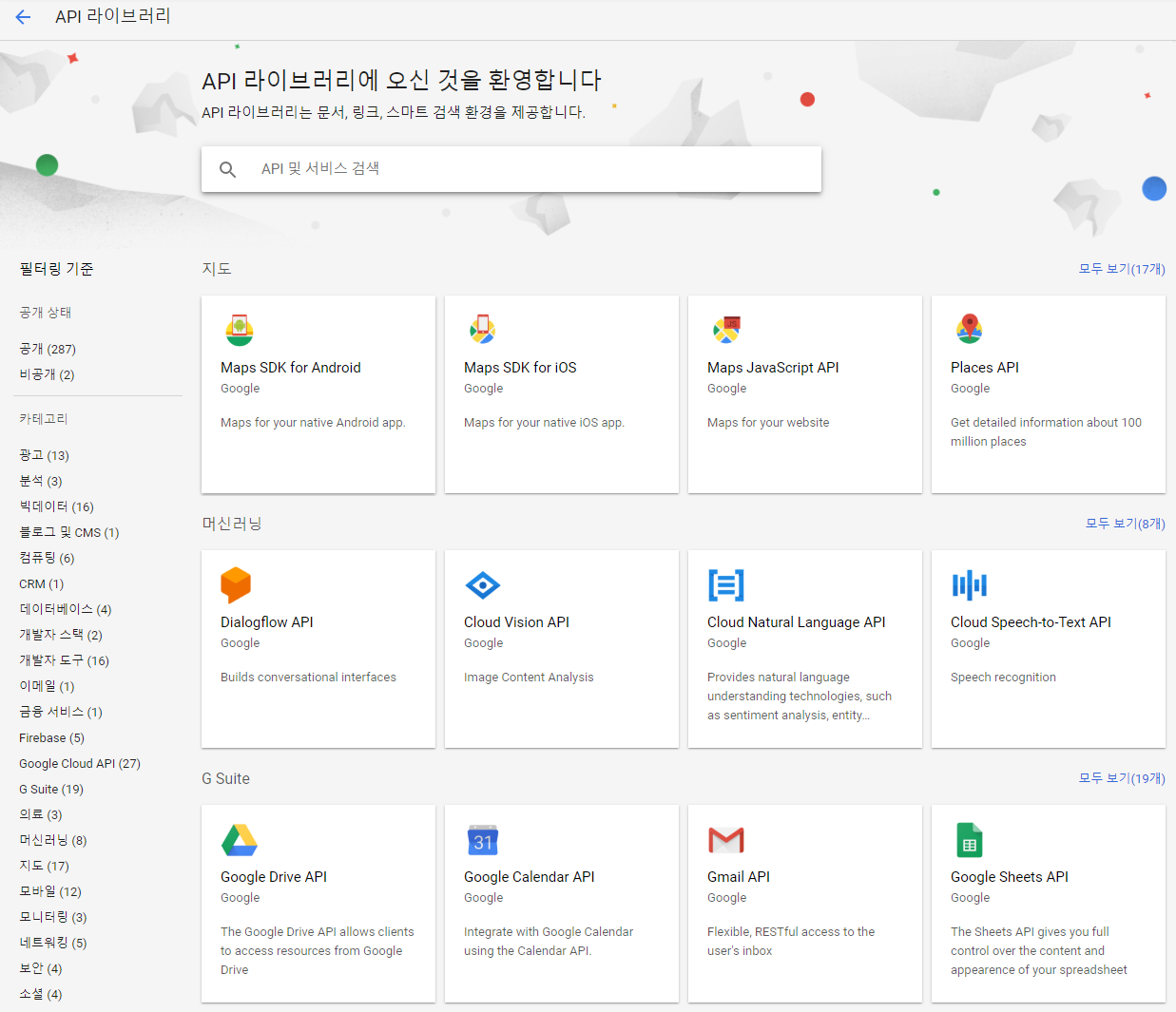Open Google Calendar API title
The height and width of the screenshot is (1012, 1176).
point(530,877)
